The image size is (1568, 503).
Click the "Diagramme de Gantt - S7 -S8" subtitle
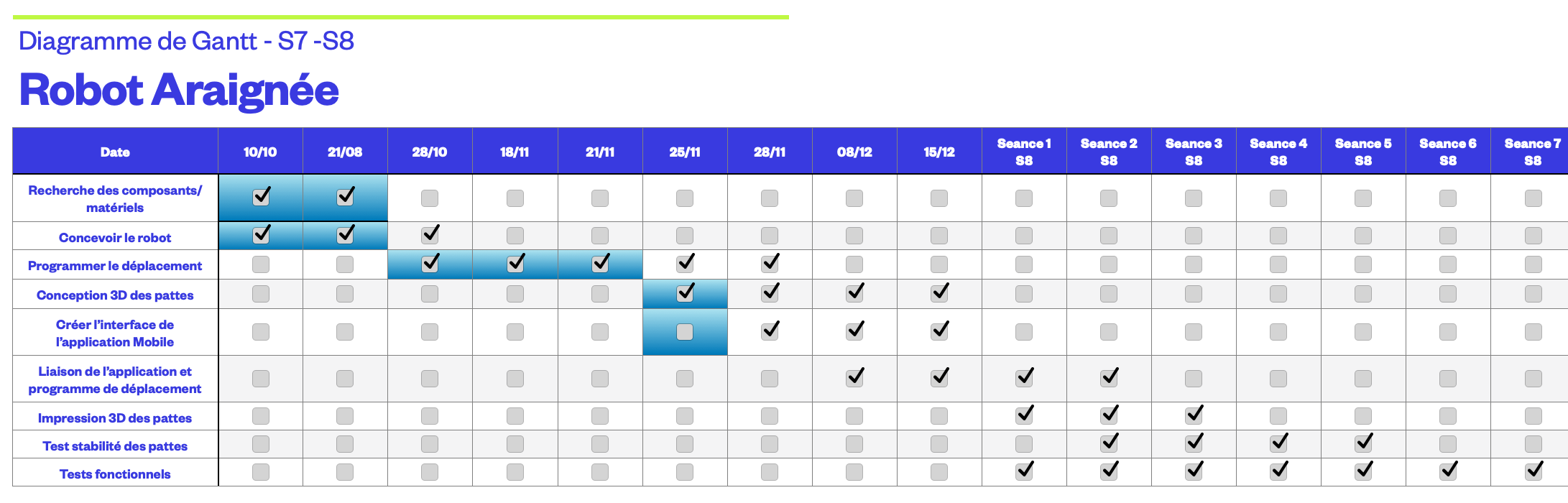[x=186, y=41]
